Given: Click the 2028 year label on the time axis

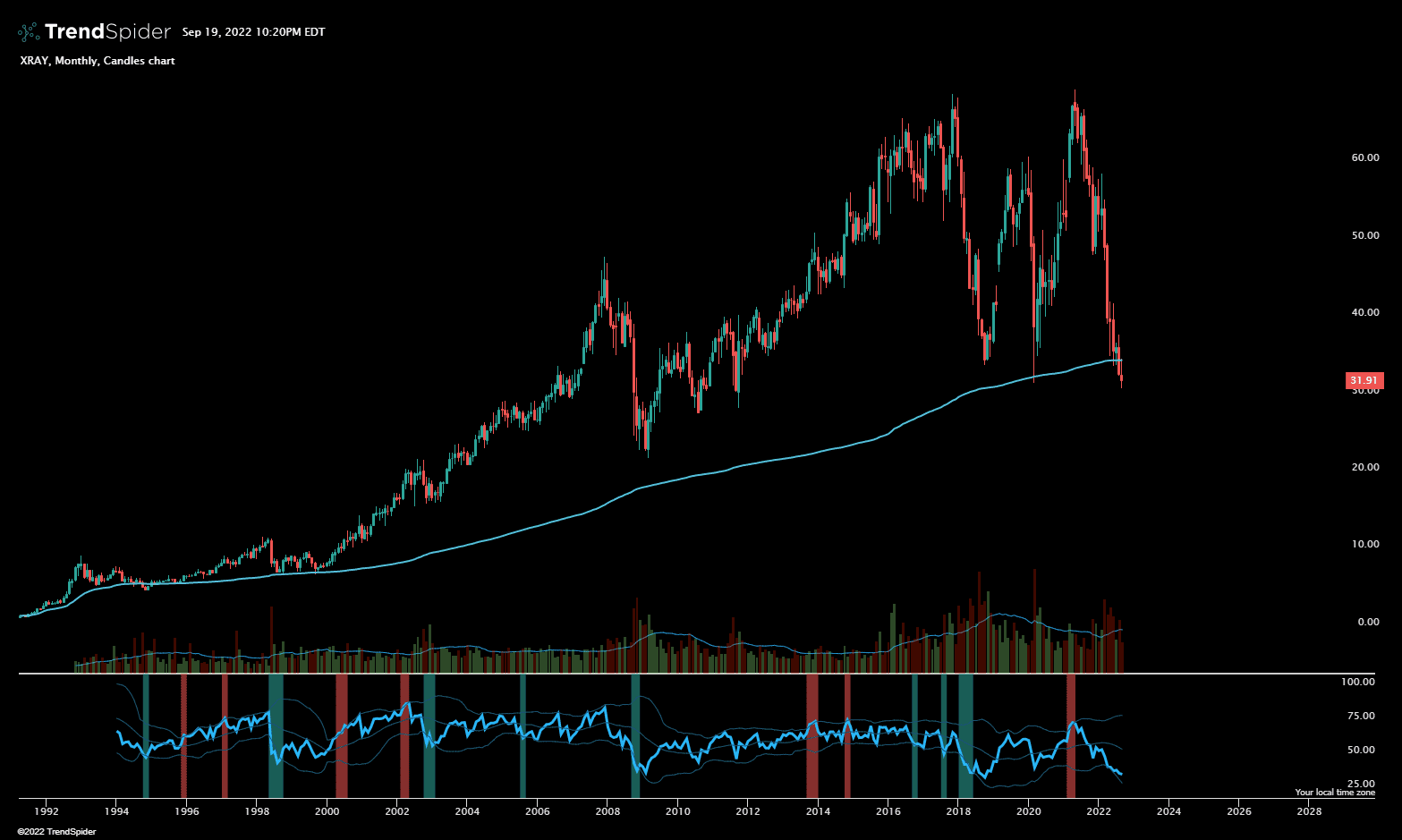Looking at the screenshot, I should (x=1309, y=811).
